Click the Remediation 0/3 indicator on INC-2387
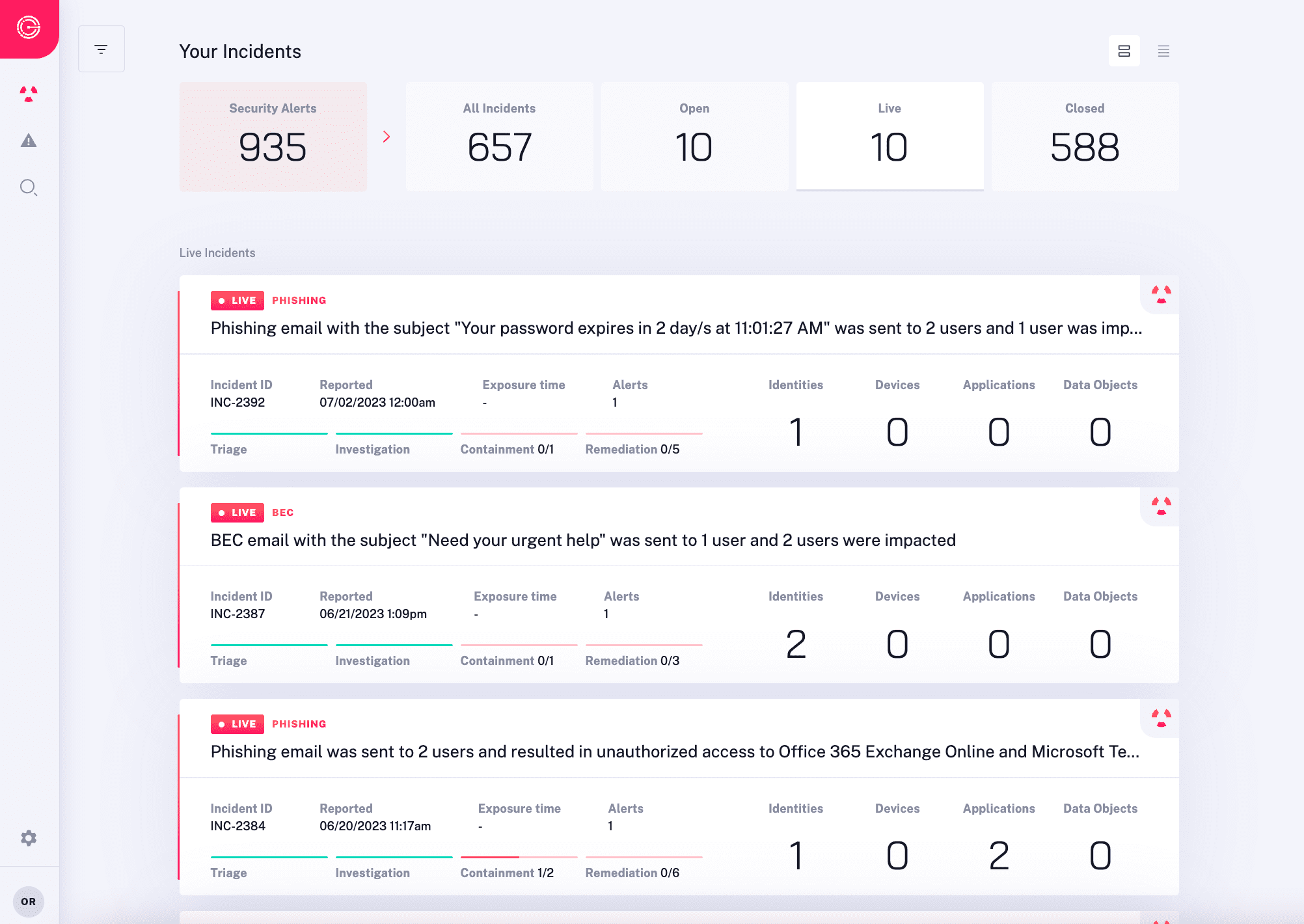 pyautogui.click(x=634, y=660)
